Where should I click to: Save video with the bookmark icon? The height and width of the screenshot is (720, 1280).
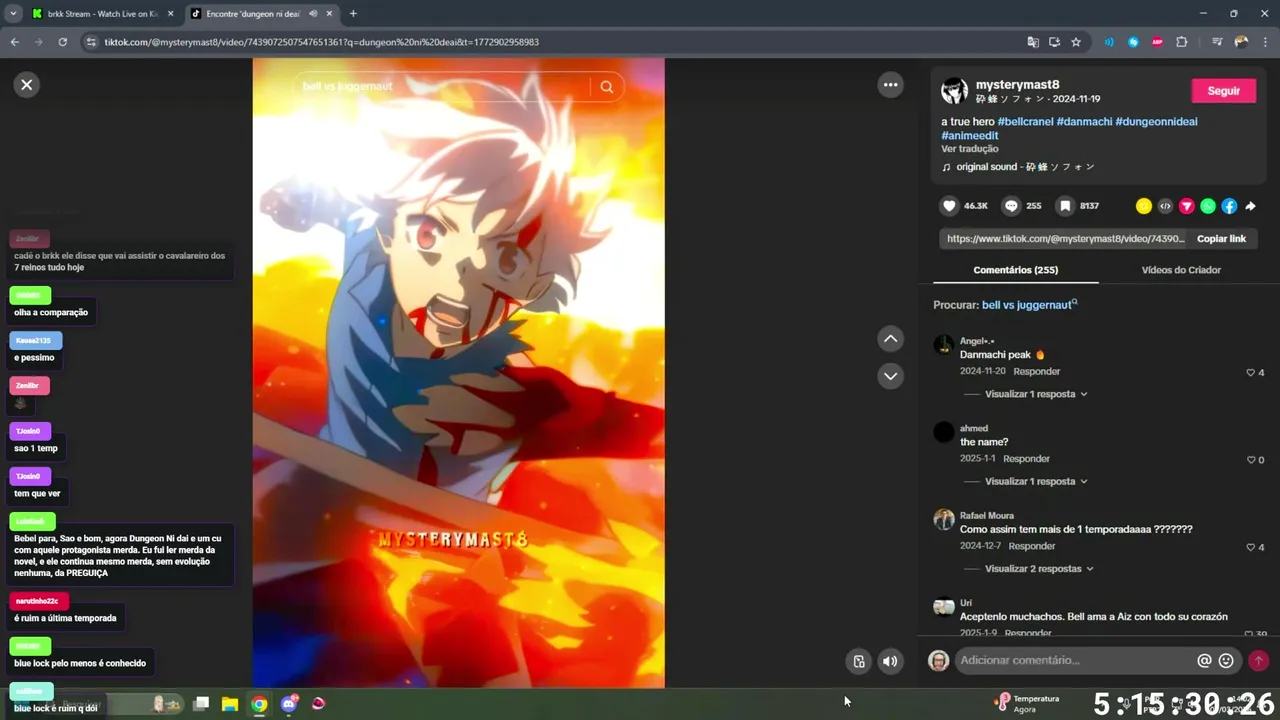tap(1066, 206)
